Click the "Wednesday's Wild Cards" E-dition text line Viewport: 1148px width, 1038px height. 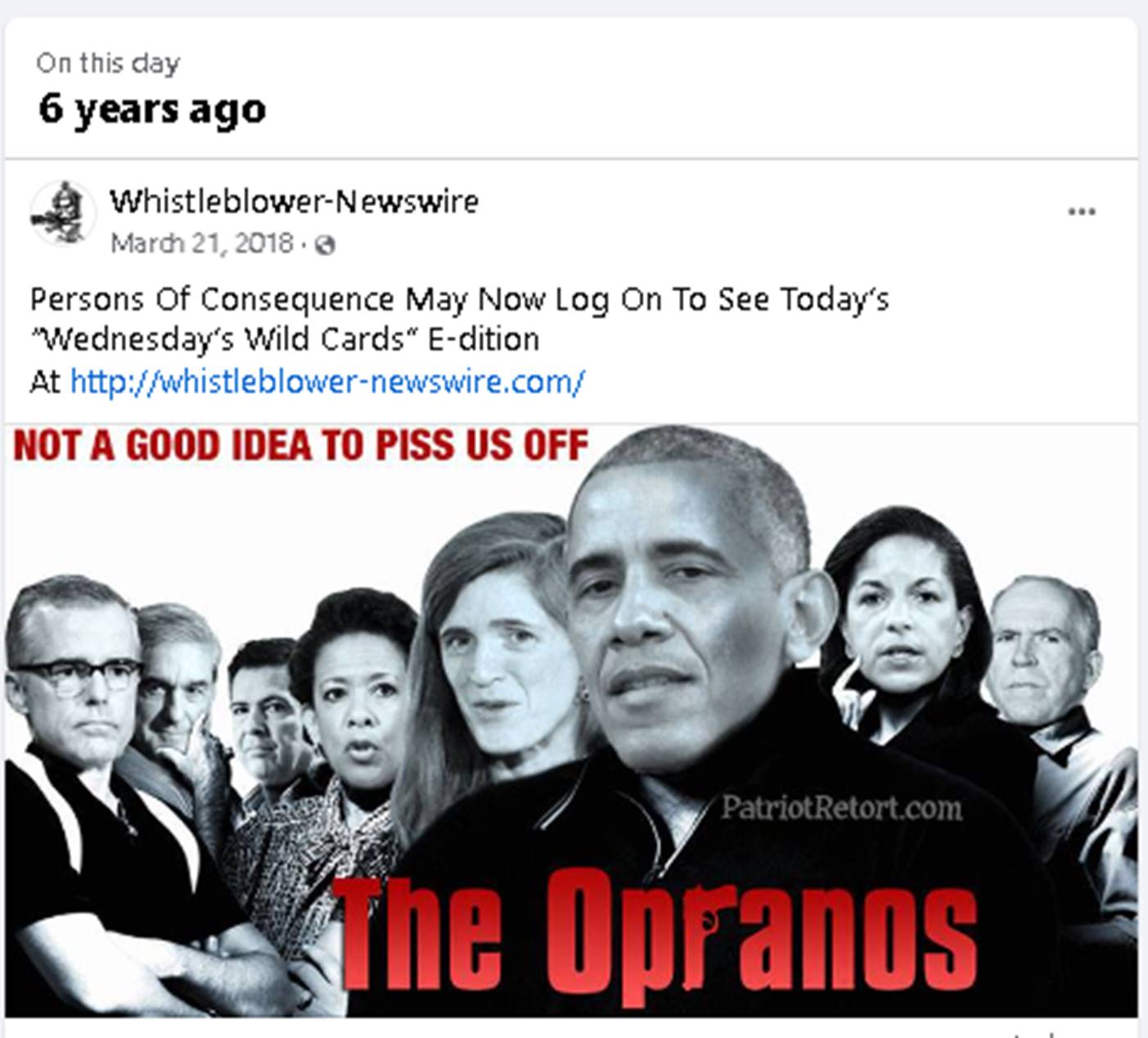(285, 339)
